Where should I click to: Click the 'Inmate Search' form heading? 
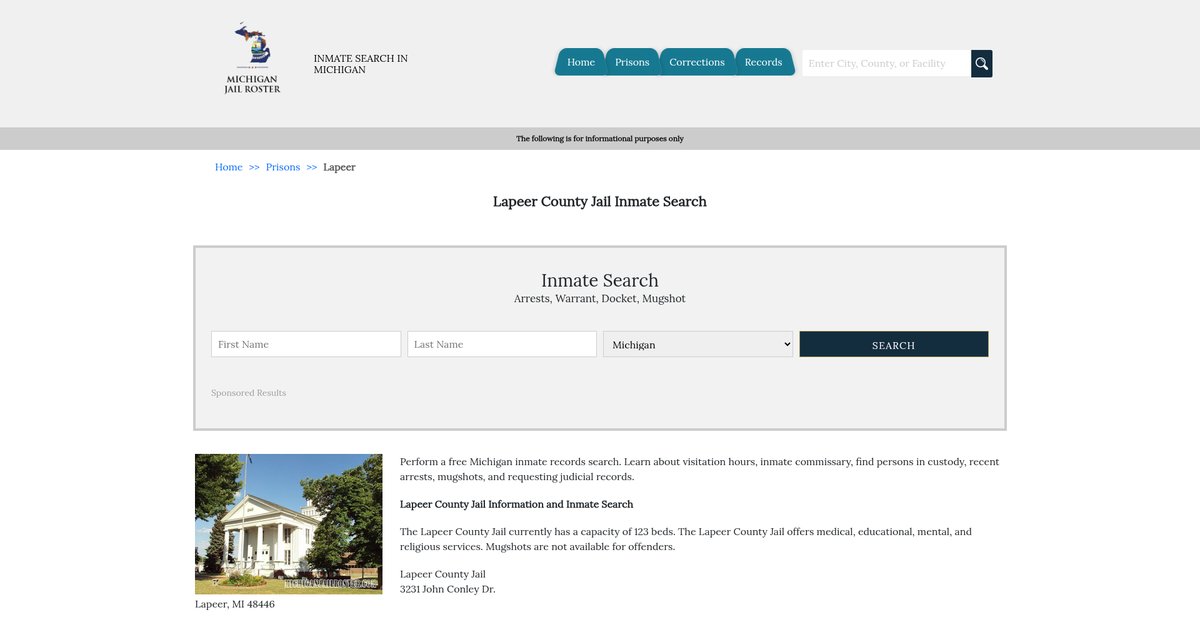(x=600, y=280)
